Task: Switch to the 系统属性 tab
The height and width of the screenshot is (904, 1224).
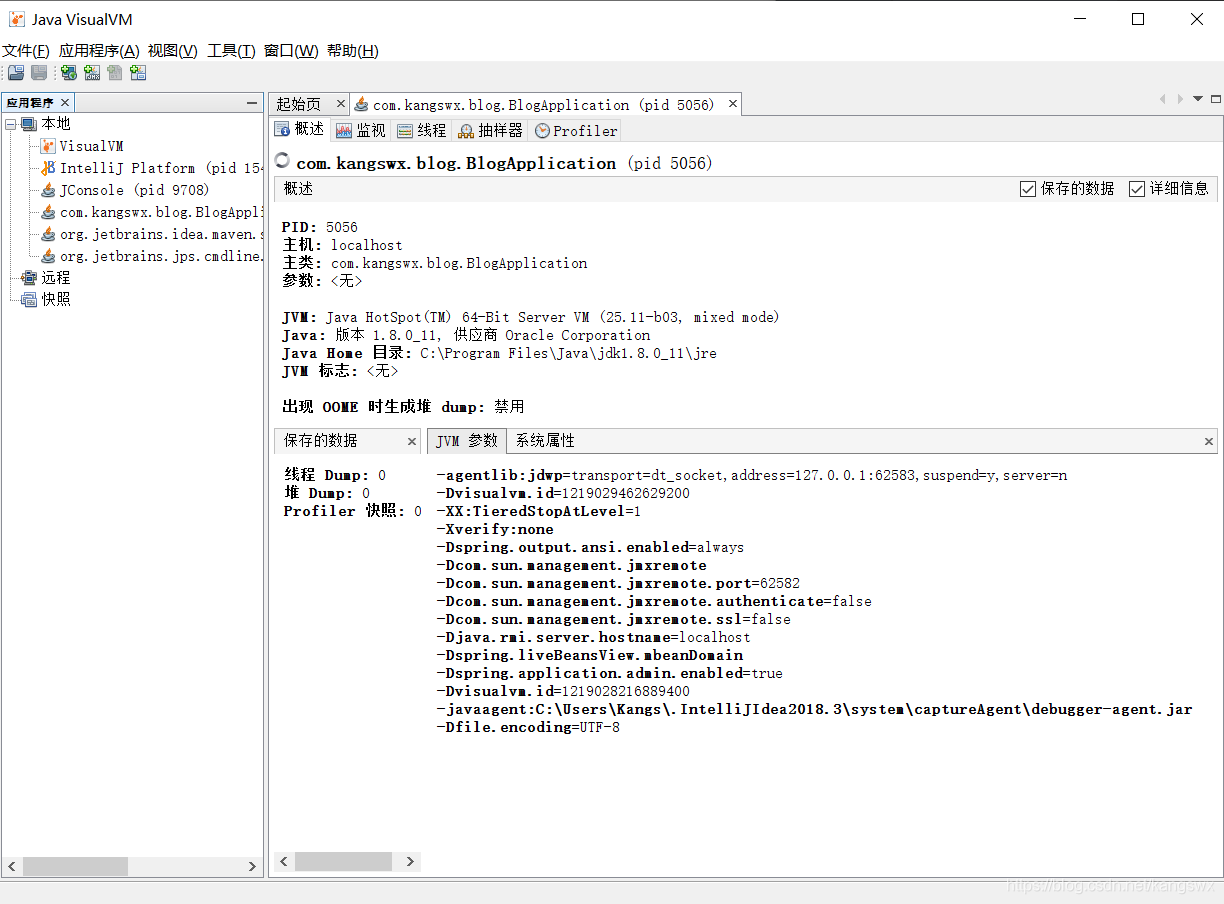Action: click(x=546, y=441)
